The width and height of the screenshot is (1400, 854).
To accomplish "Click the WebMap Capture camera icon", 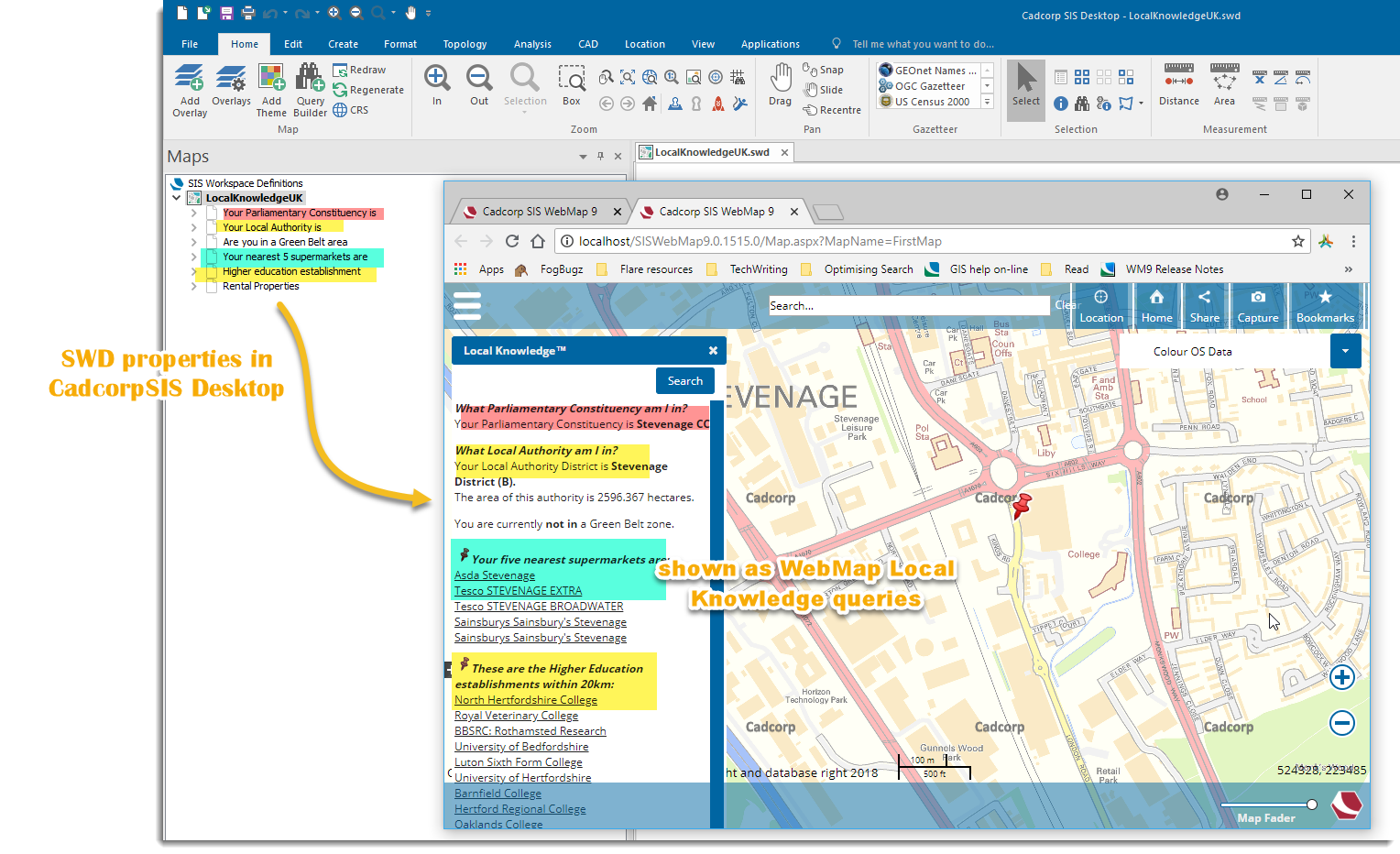I will [x=1258, y=298].
